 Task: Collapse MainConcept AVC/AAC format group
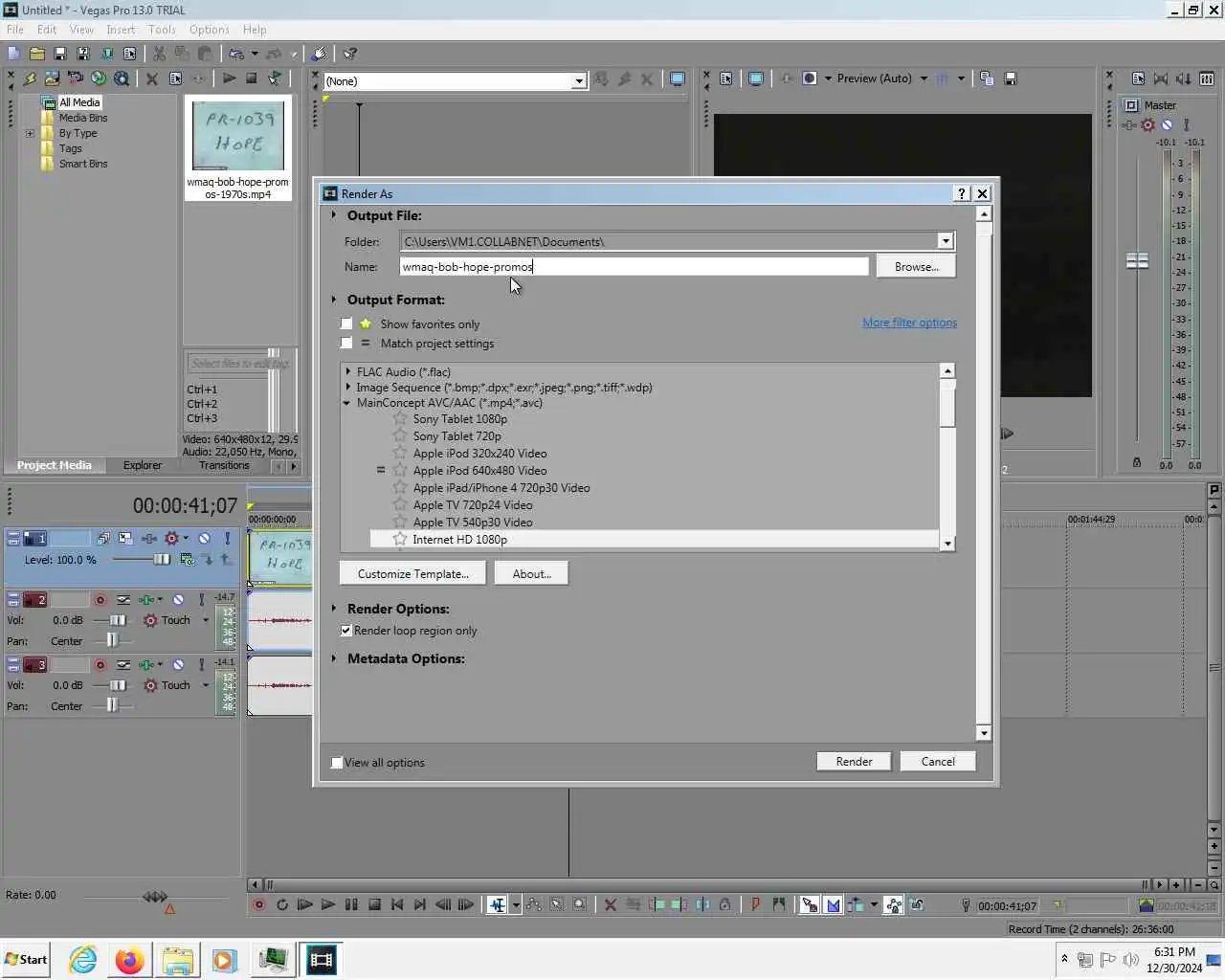click(348, 403)
